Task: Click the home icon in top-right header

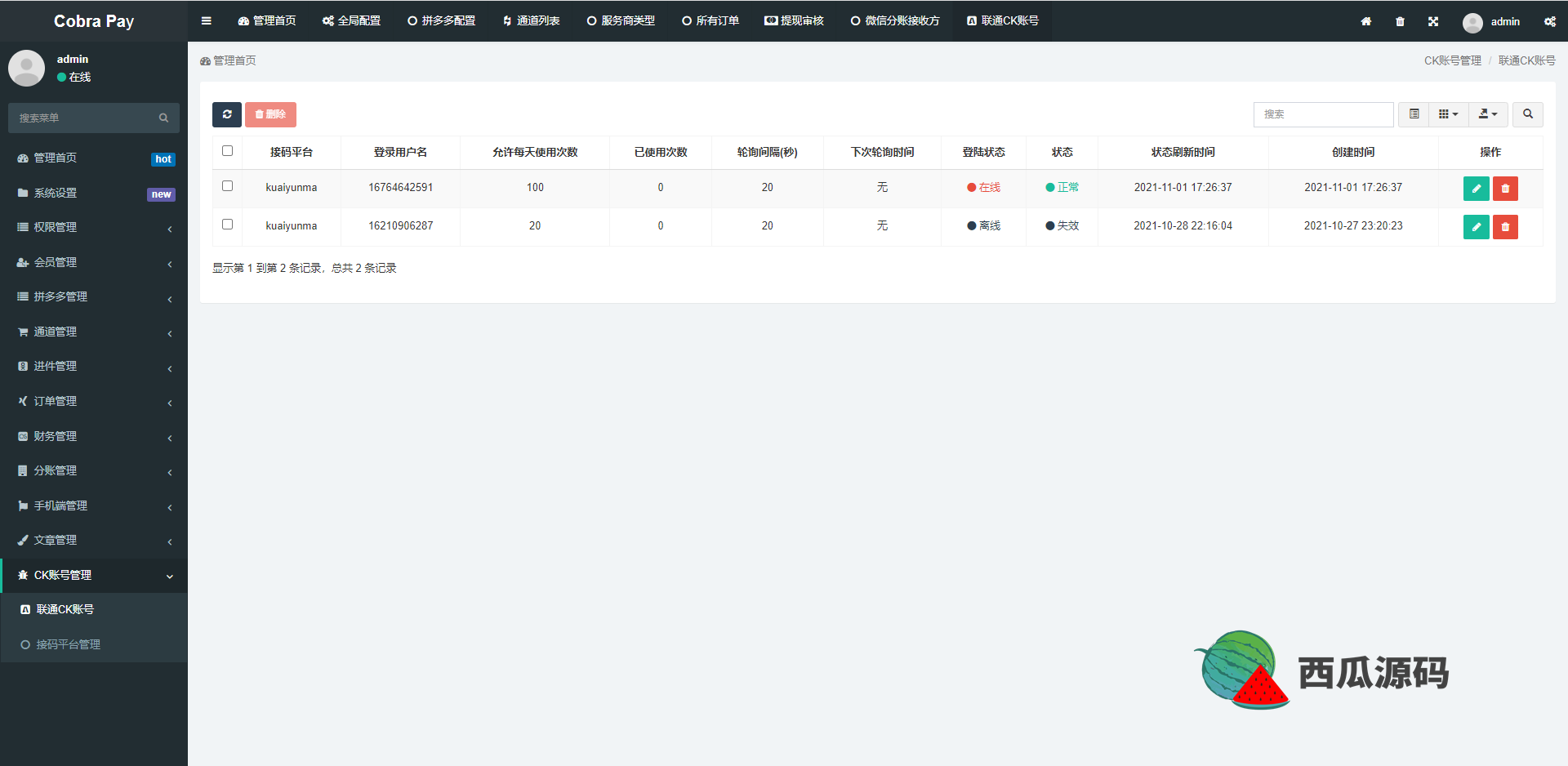Action: (1366, 21)
